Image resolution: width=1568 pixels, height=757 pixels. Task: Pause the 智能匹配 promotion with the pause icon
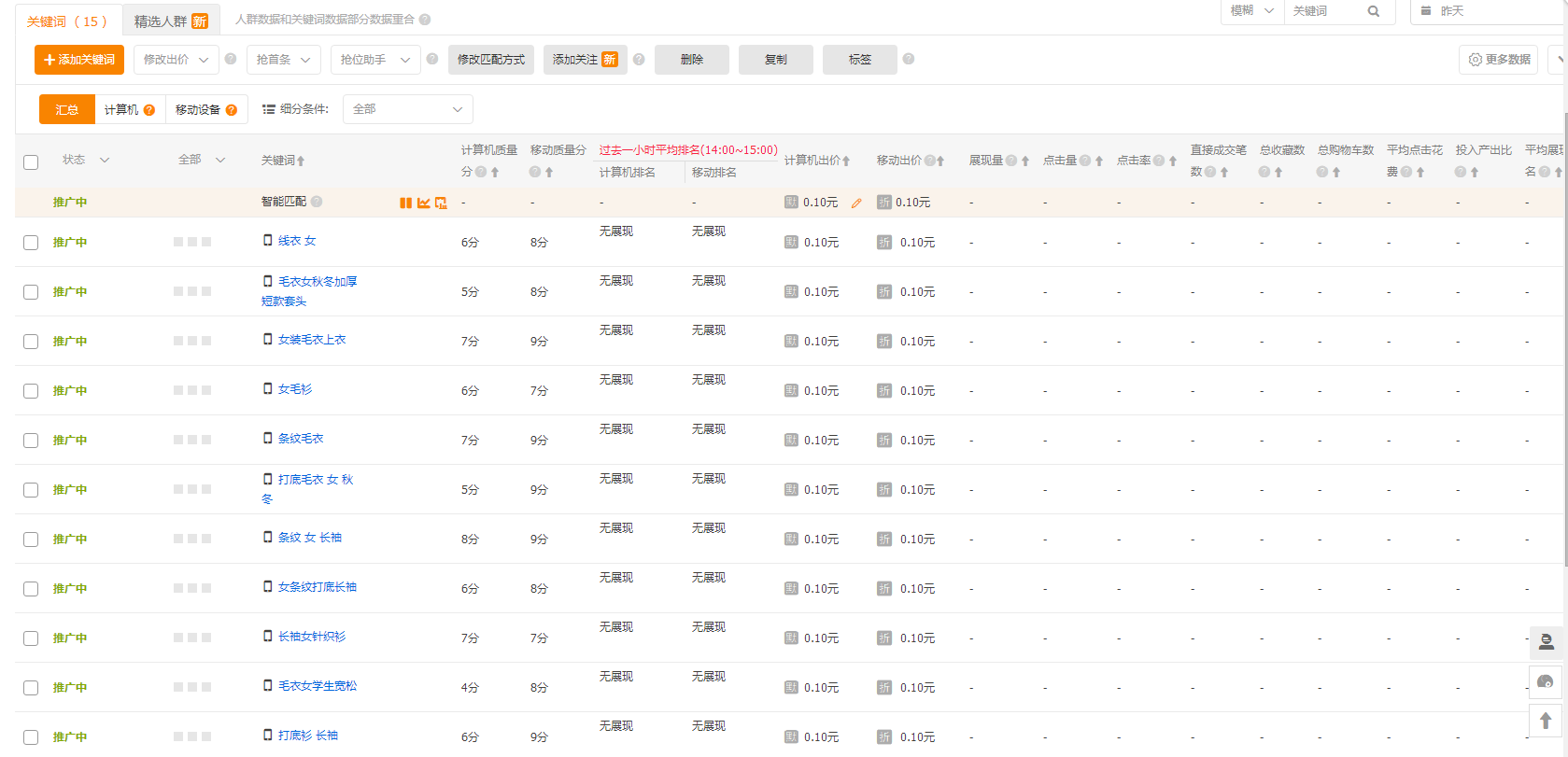[x=405, y=203]
